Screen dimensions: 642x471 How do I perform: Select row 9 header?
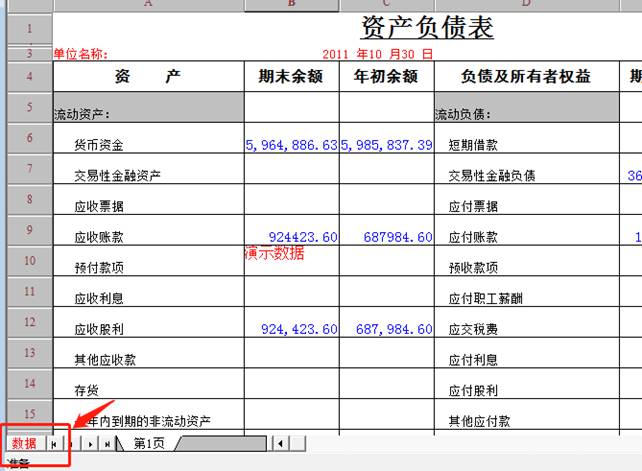point(29,230)
